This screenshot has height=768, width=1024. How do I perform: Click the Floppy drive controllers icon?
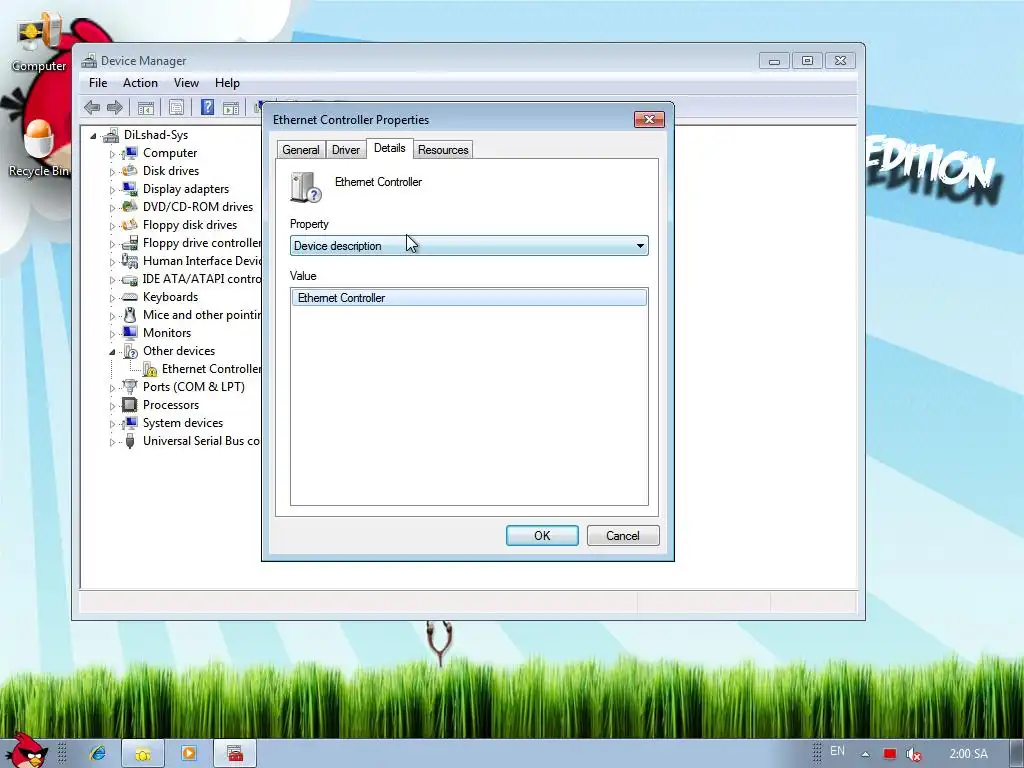tap(130, 243)
